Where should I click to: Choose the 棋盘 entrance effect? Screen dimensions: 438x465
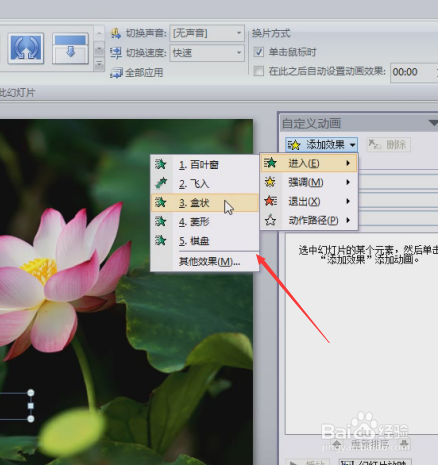tap(205, 241)
